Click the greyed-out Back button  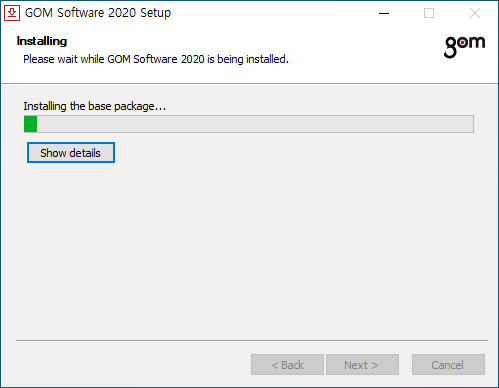pos(287,365)
